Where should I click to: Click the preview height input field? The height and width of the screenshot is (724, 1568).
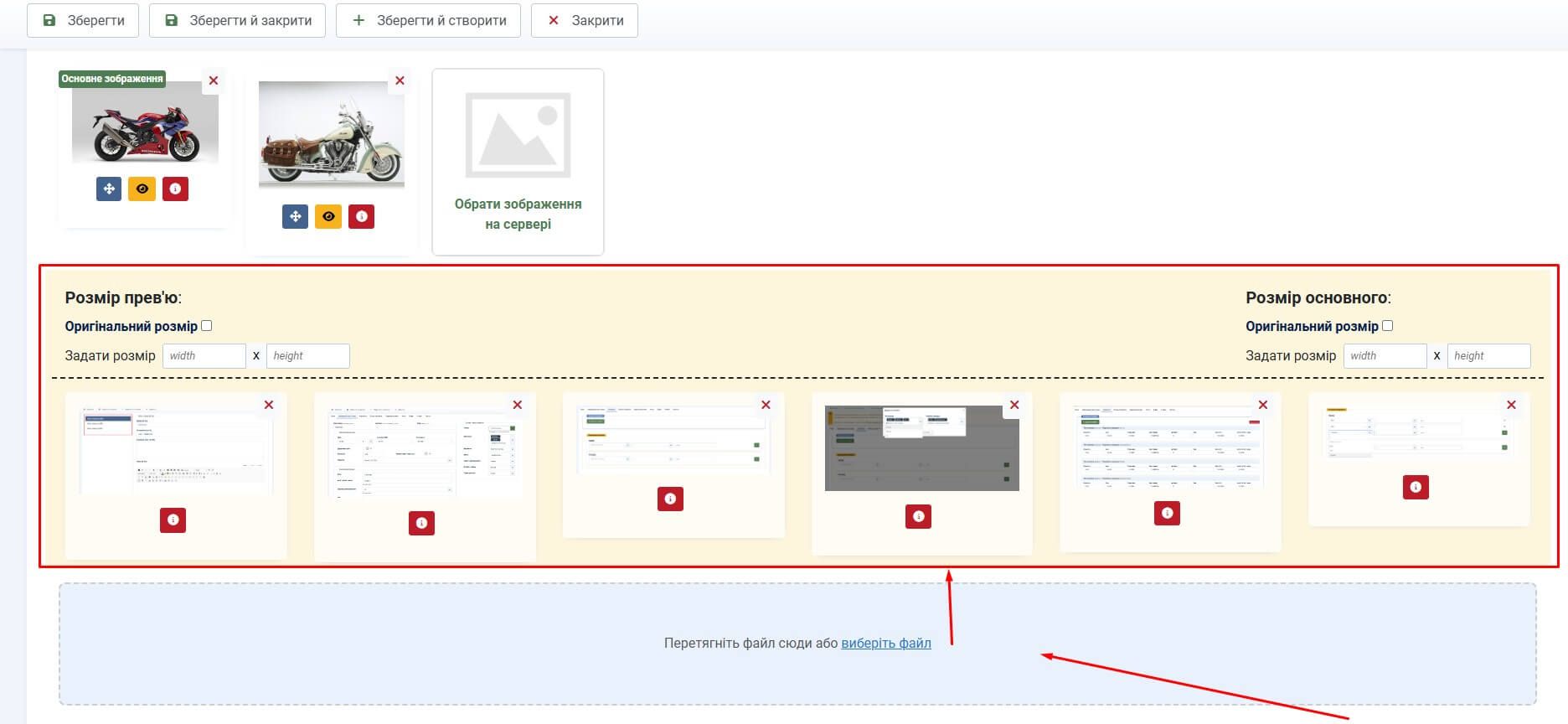pyautogui.click(x=307, y=355)
